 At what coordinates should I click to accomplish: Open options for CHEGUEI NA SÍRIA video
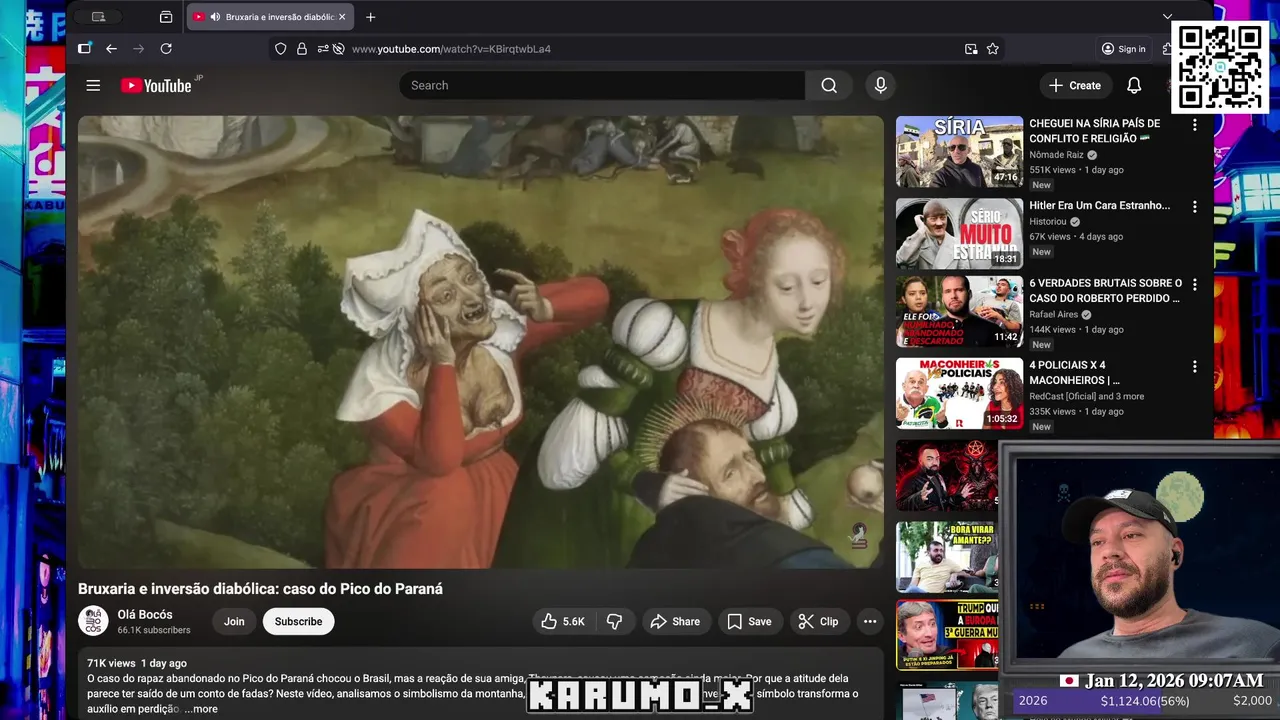[1194, 125]
